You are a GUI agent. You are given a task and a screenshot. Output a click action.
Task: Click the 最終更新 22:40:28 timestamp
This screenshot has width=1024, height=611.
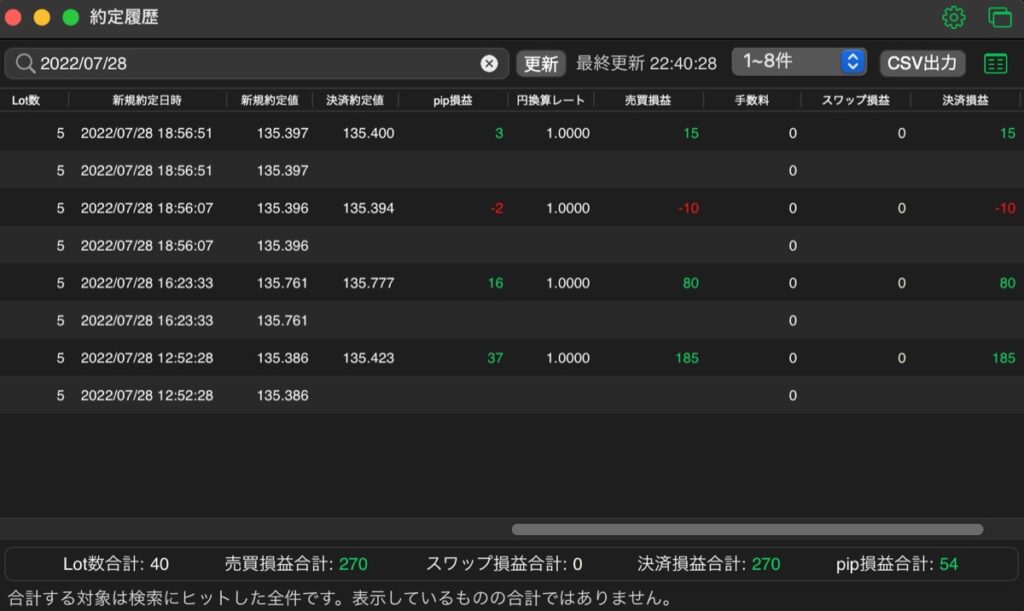pos(646,63)
